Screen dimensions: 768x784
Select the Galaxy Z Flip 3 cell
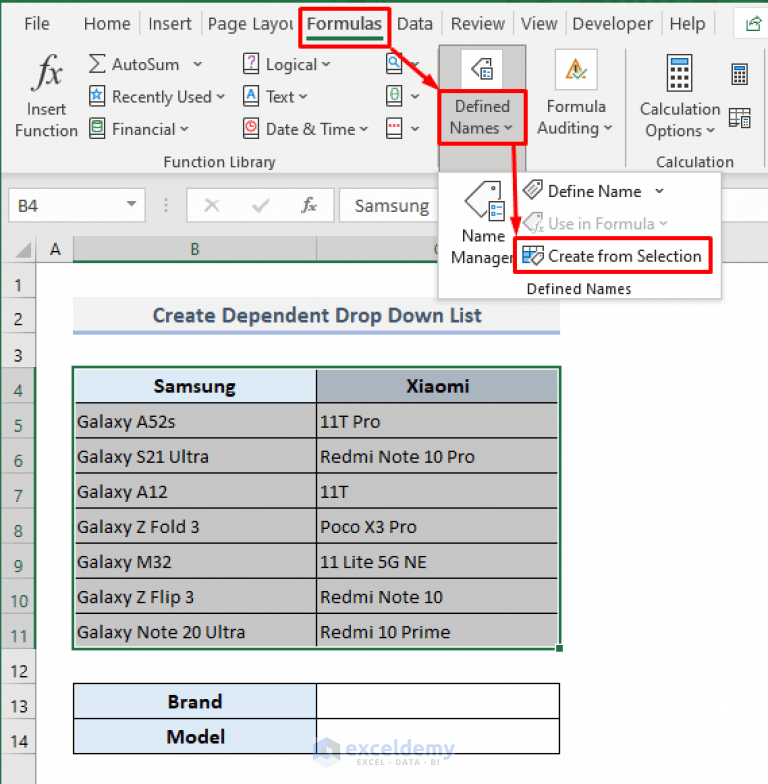[x=195, y=596]
